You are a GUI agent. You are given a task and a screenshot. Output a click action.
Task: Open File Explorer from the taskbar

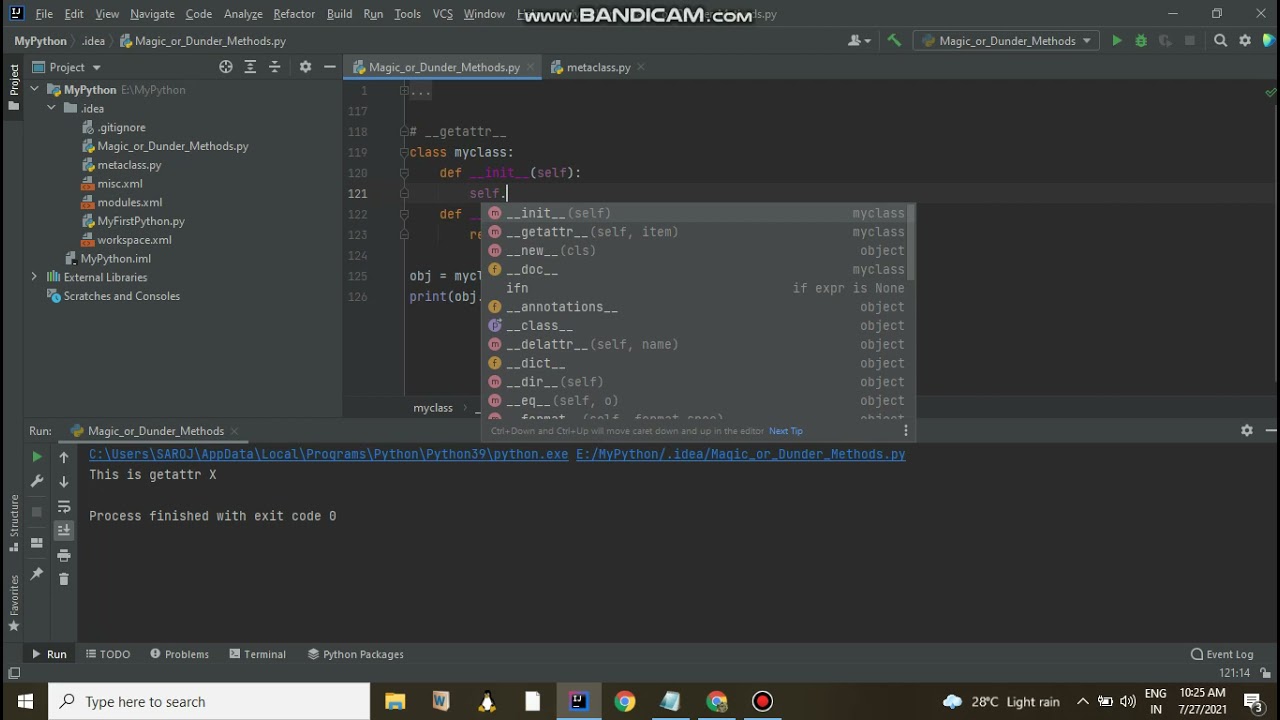[x=395, y=701]
